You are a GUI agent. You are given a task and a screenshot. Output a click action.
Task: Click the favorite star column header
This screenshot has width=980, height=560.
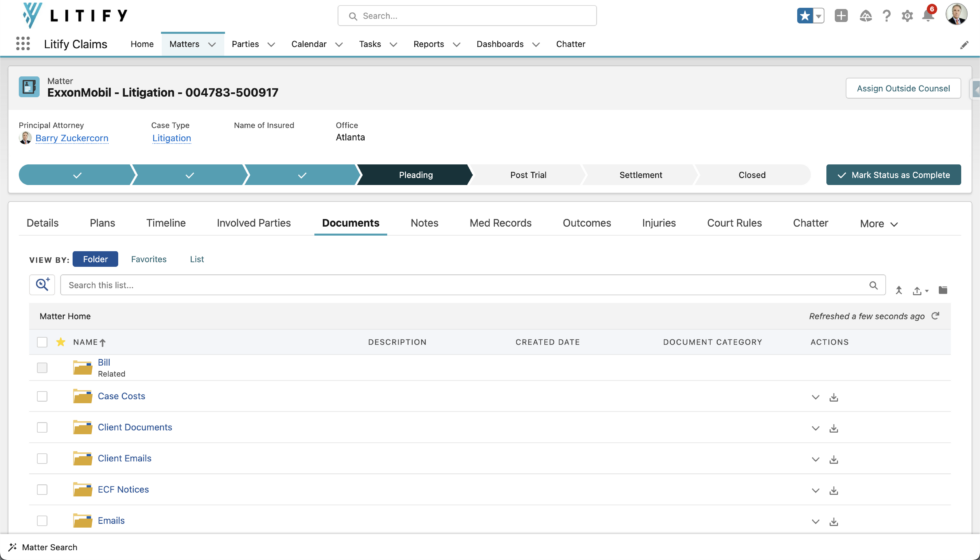61,342
